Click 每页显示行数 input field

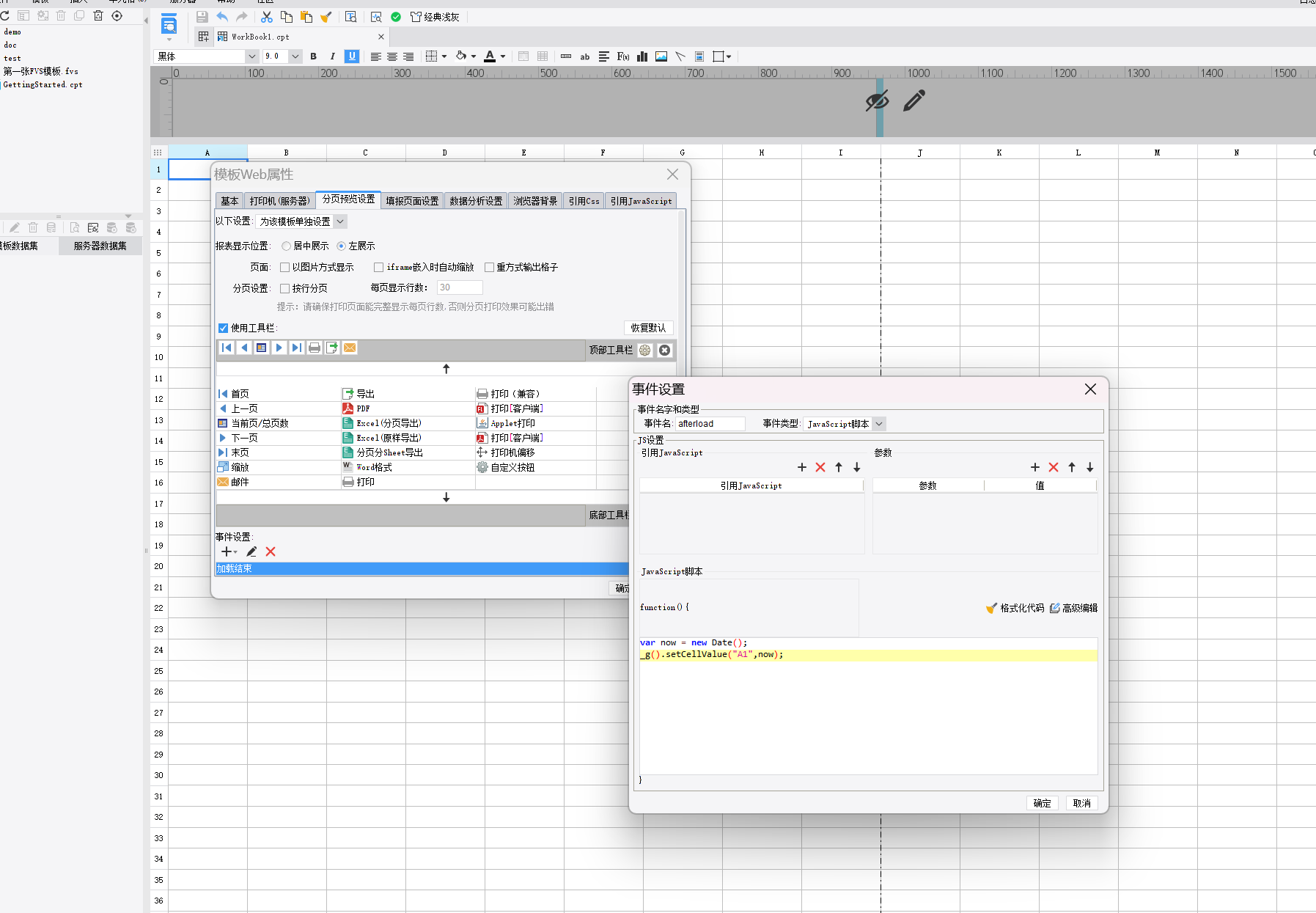(460, 287)
